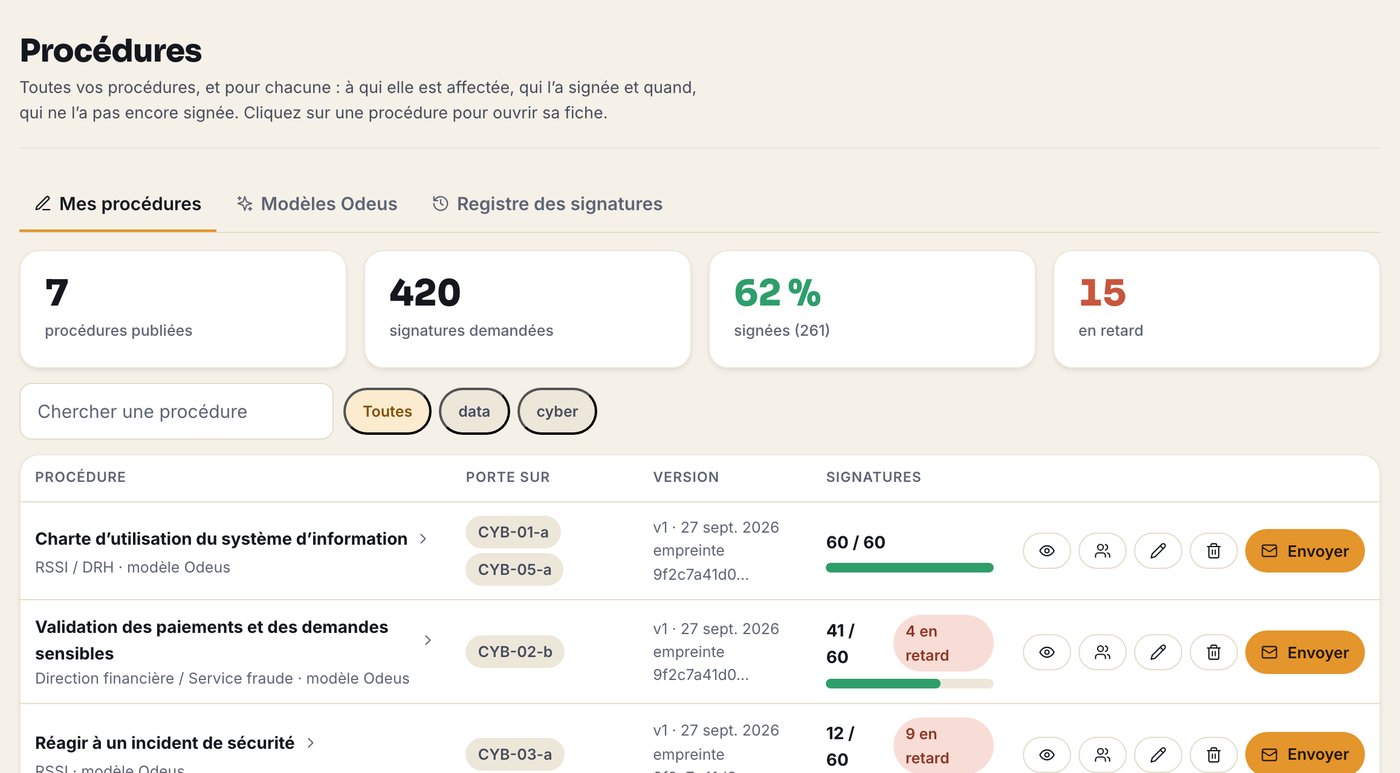Click the PORTE SUR column header
1400x773 pixels.
(508, 477)
